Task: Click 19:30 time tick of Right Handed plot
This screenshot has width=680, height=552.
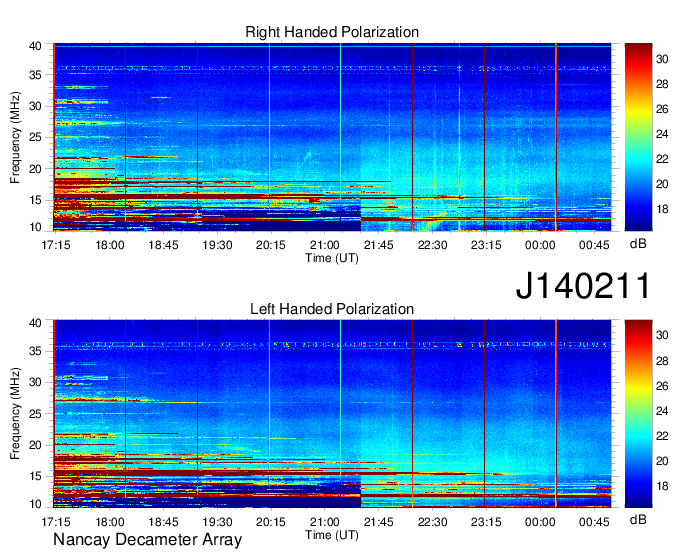Action: click(217, 245)
